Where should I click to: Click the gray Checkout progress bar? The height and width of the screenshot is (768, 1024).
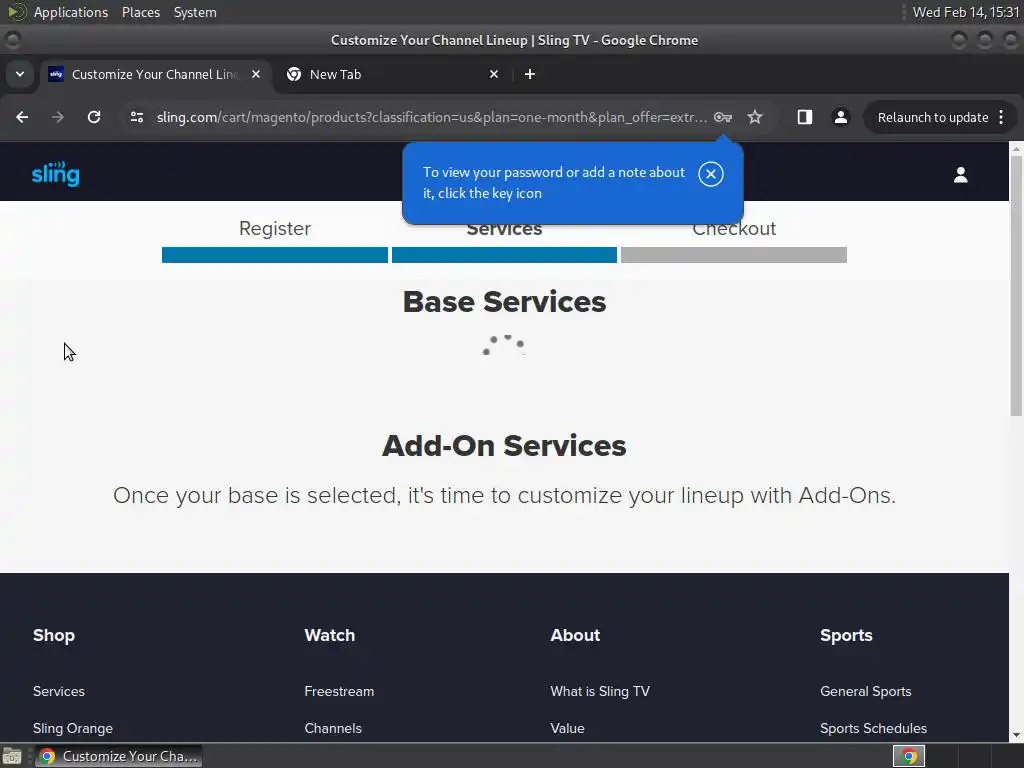pos(734,255)
